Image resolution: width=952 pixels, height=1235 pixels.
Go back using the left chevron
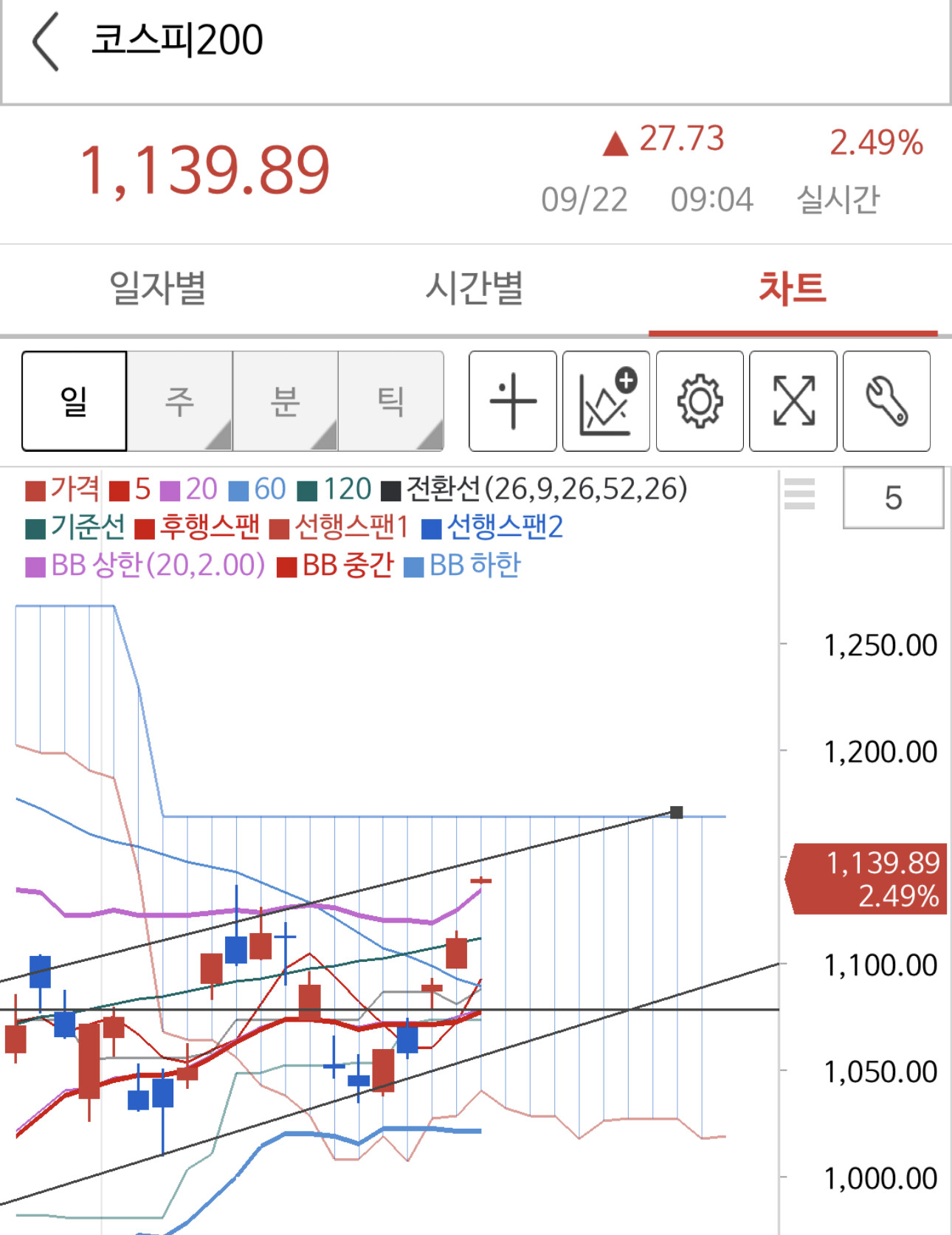(46, 43)
